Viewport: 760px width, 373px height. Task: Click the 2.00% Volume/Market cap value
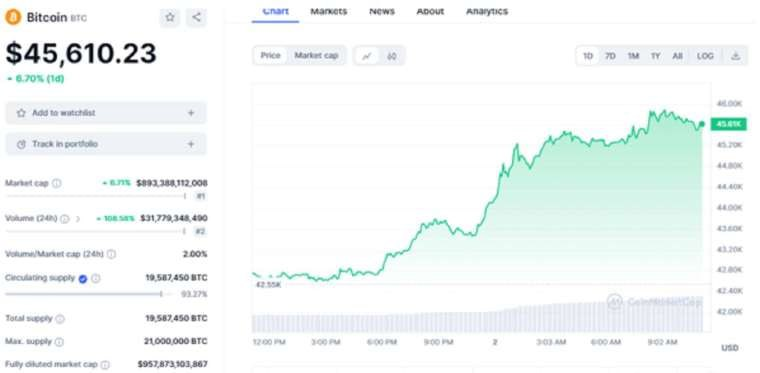(195, 254)
